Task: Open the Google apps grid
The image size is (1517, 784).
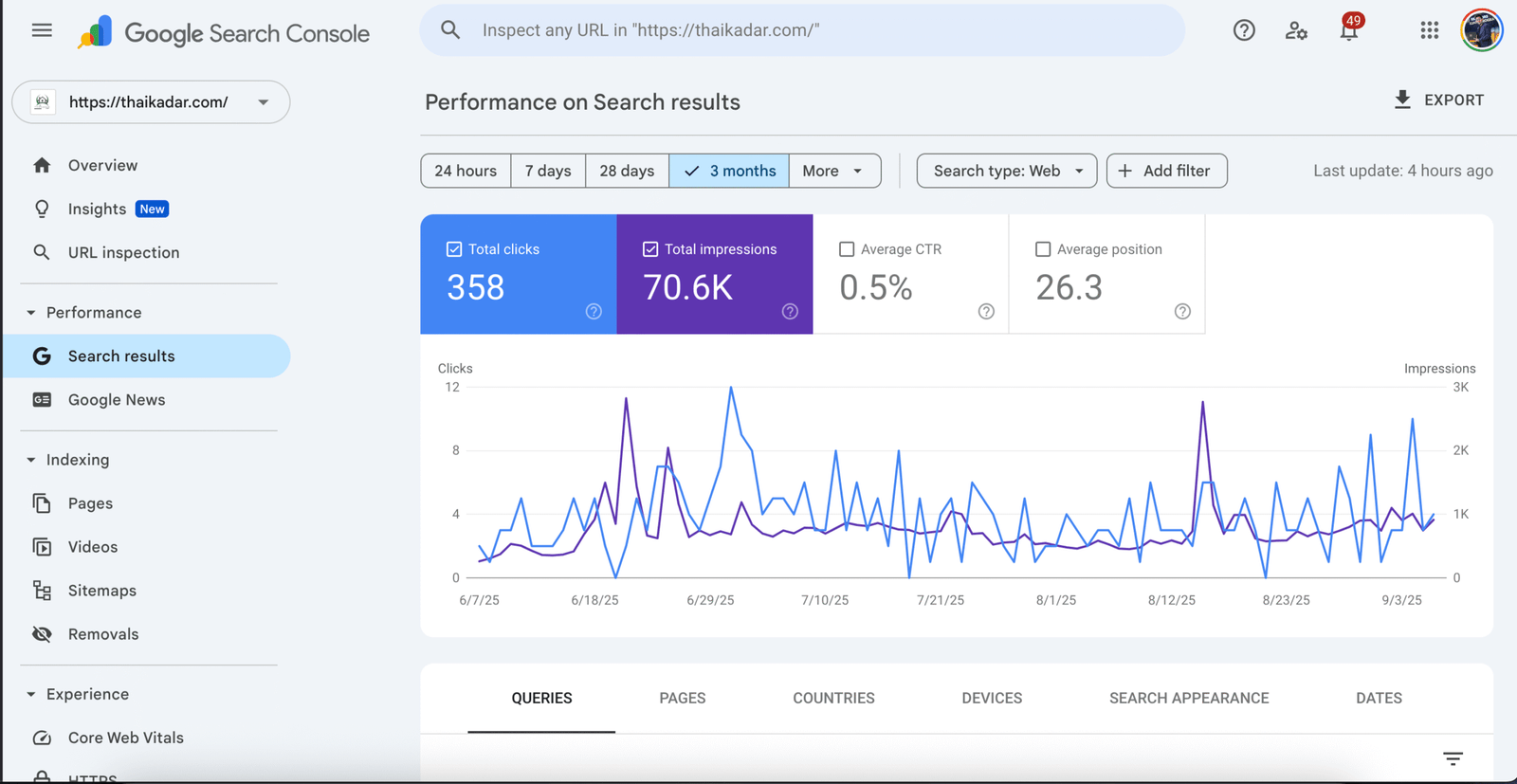Action: (1430, 30)
